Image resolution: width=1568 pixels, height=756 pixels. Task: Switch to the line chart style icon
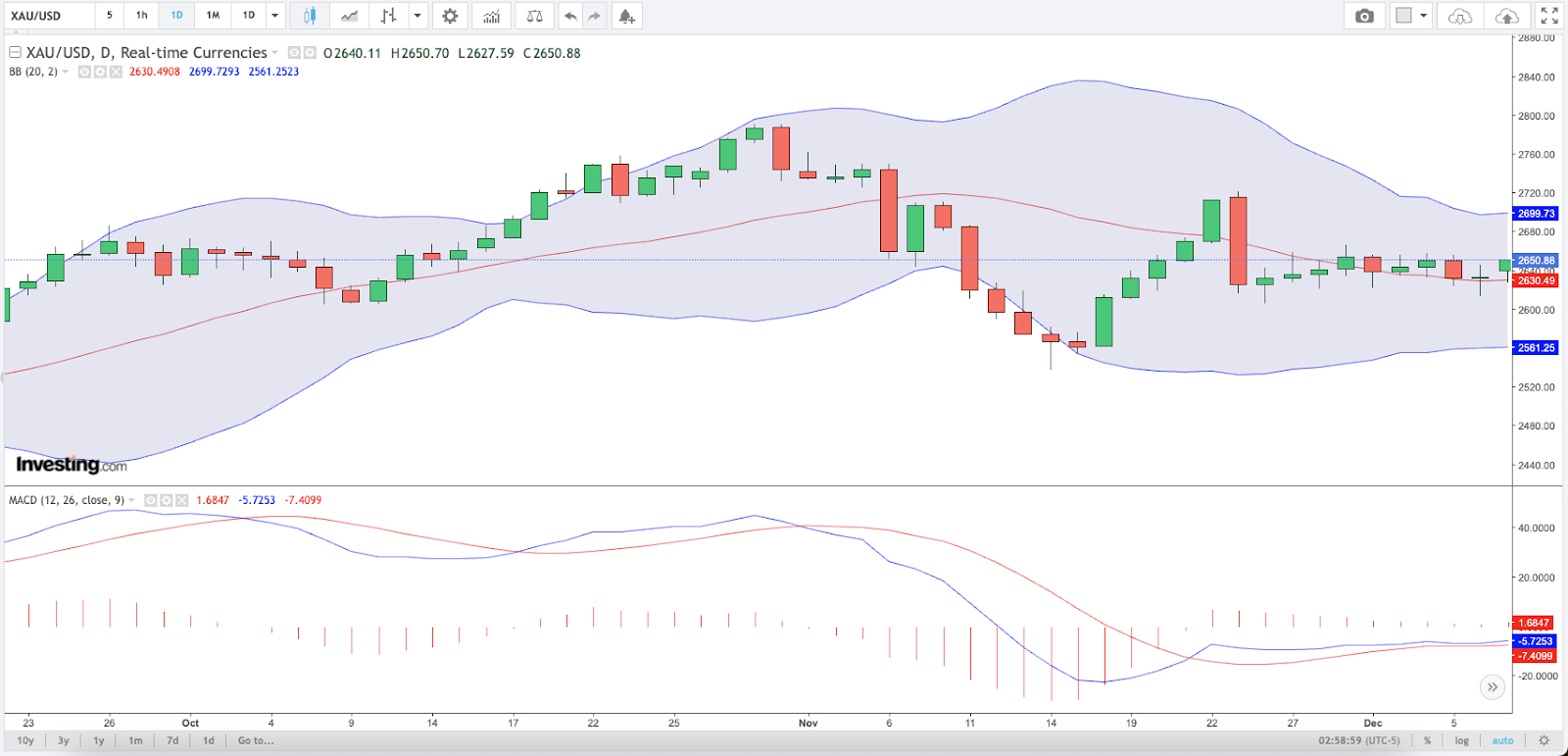(349, 16)
